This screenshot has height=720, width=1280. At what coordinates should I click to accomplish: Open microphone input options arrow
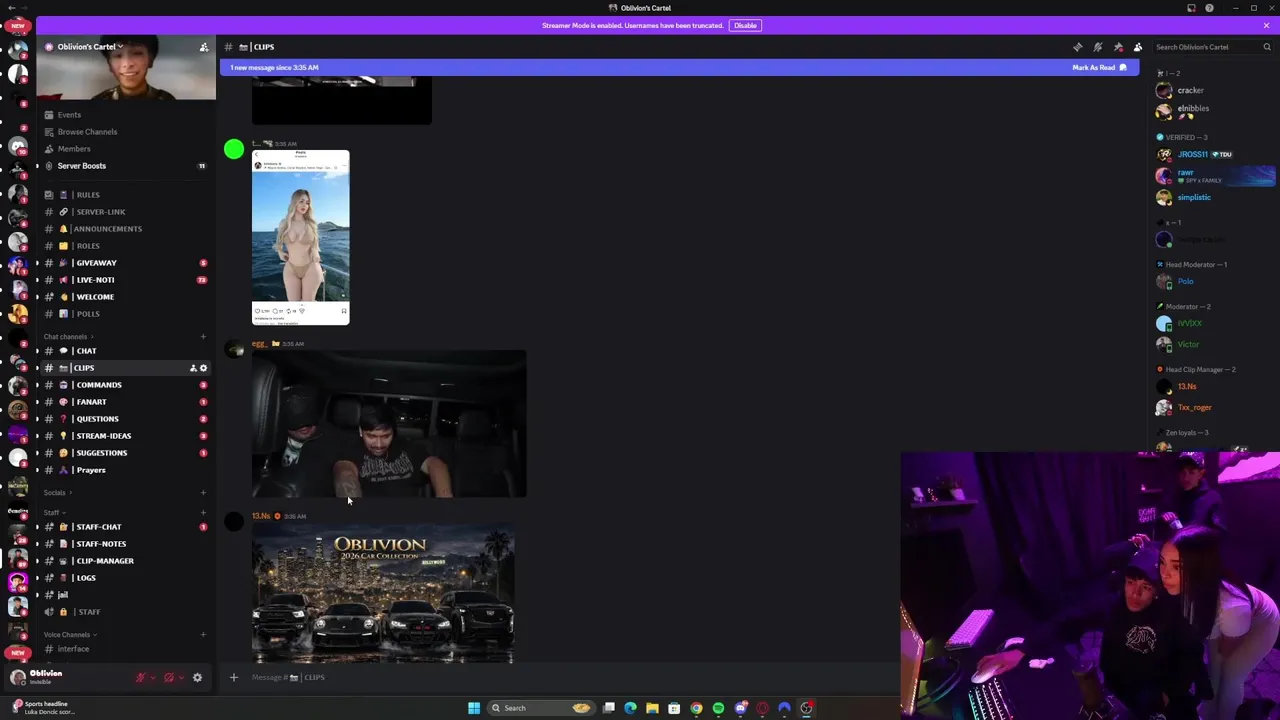pyautogui.click(x=152, y=678)
